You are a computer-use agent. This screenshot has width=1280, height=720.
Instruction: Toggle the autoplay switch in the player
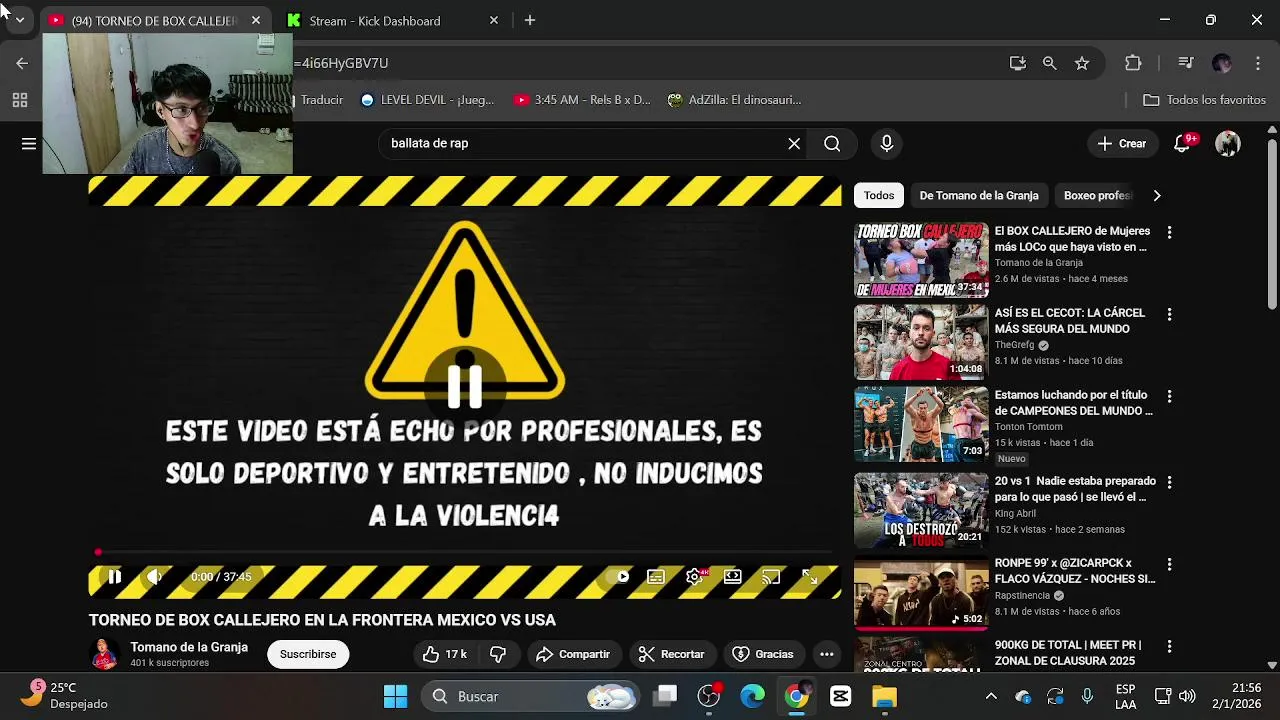[x=618, y=577]
